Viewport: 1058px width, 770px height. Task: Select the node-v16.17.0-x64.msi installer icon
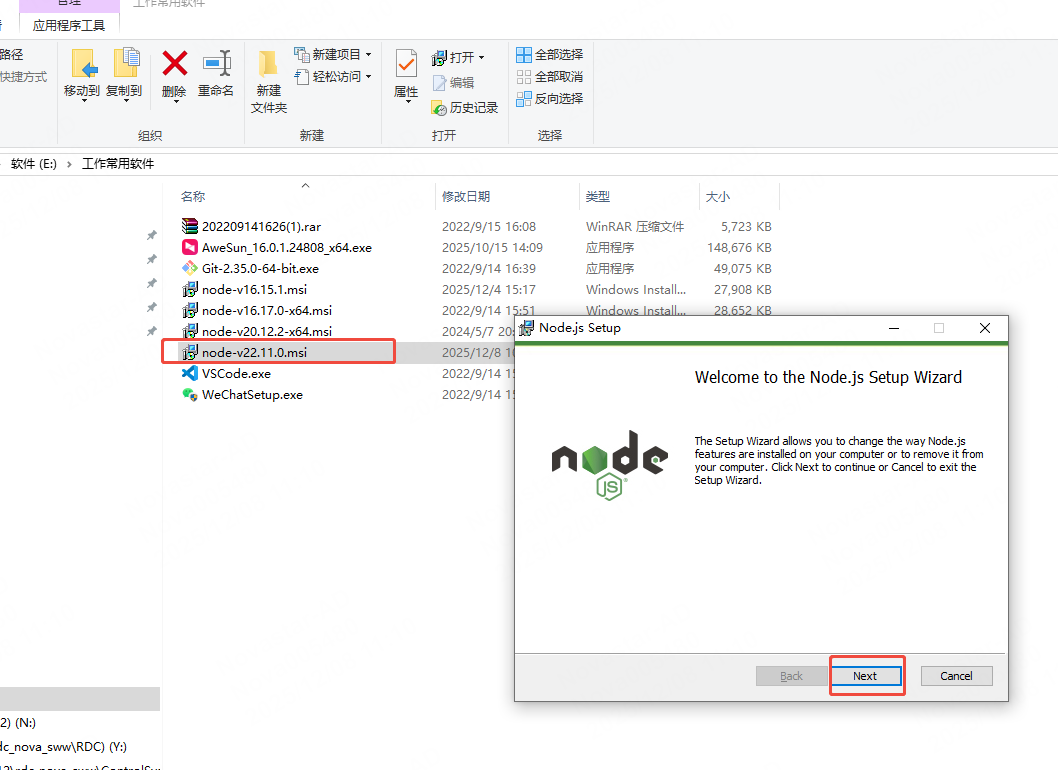click(190, 310)
